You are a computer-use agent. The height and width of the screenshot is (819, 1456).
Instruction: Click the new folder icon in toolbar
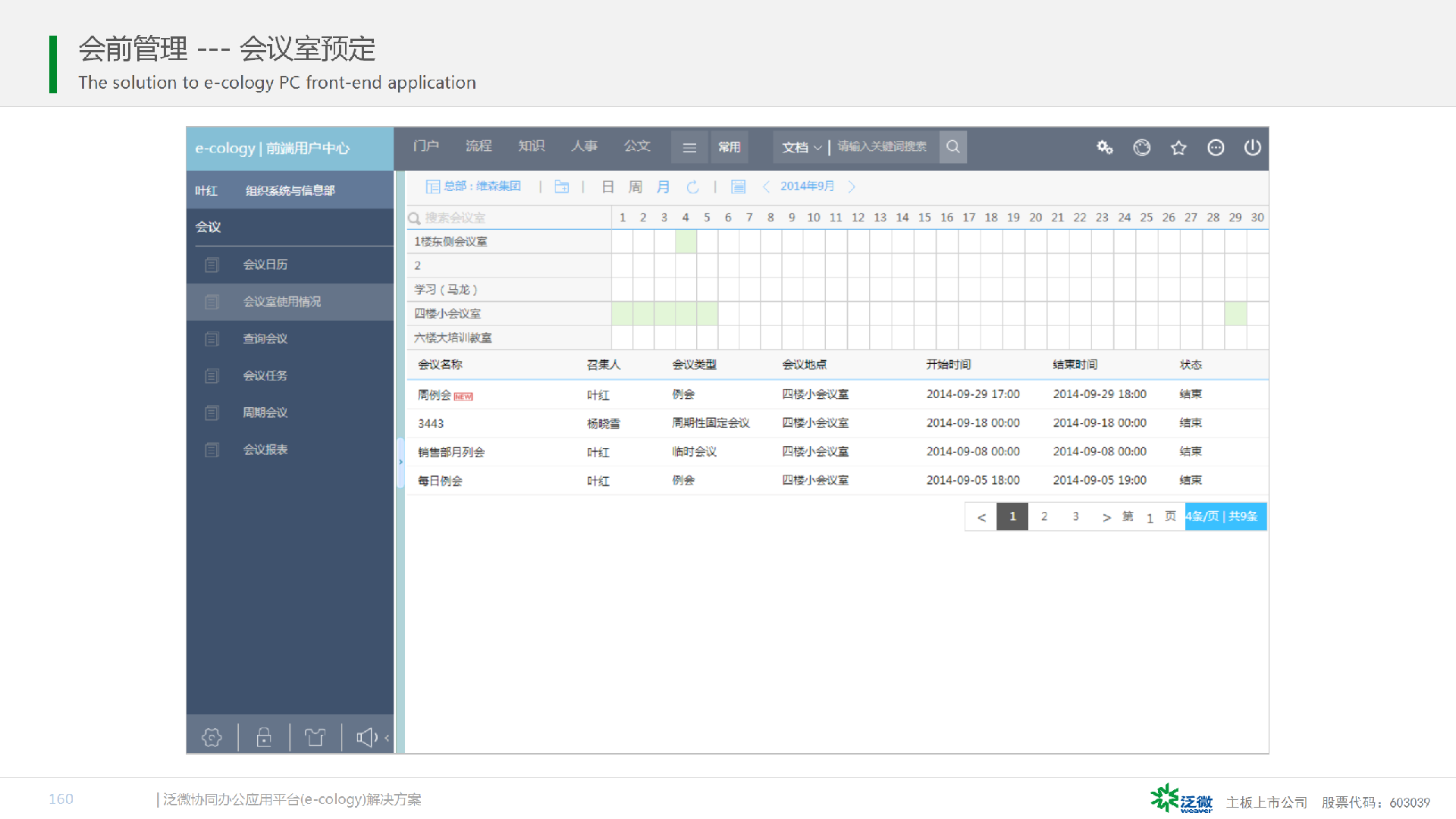561,187
